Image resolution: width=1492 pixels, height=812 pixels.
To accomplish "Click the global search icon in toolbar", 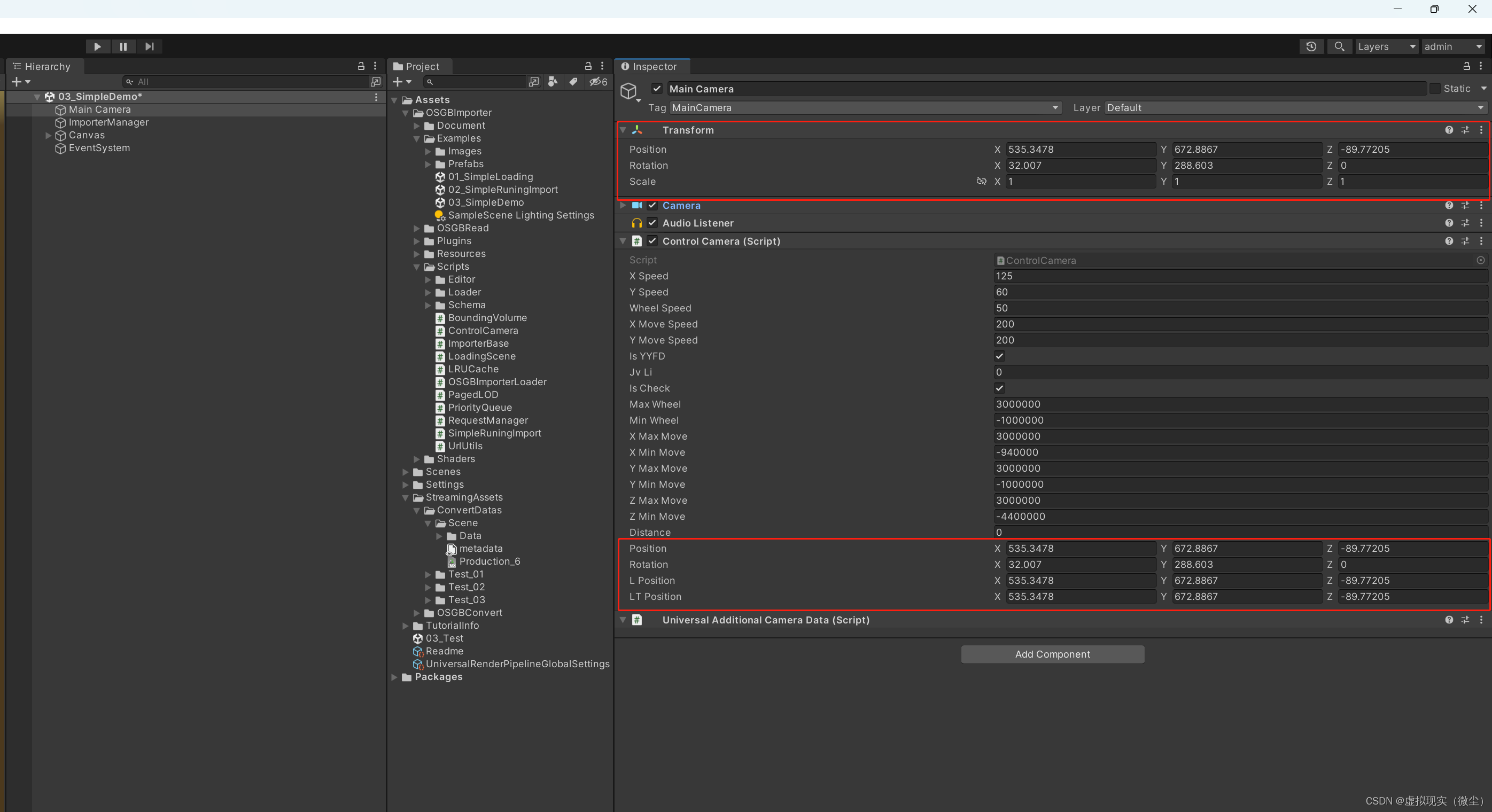I will 1339,46.
